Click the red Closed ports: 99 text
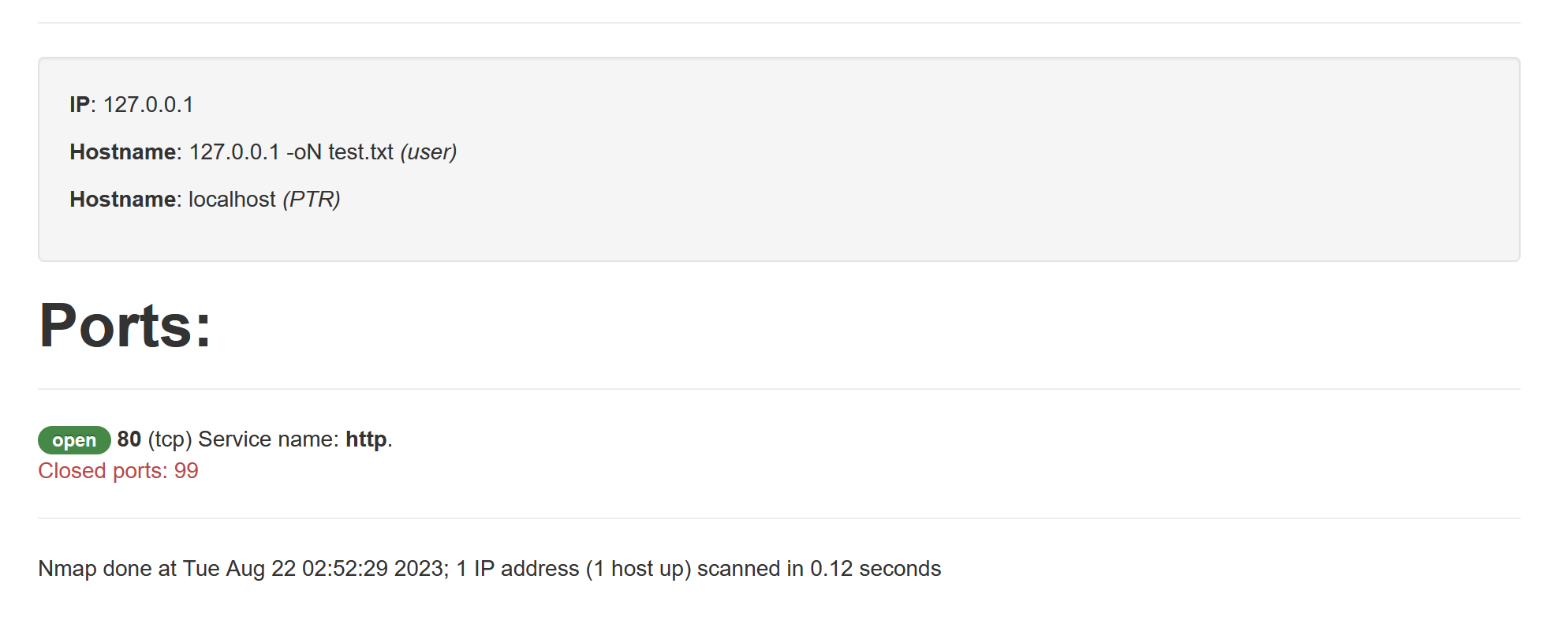The width and height of the screenshot is (1568, 628). (x=118, y=471)
